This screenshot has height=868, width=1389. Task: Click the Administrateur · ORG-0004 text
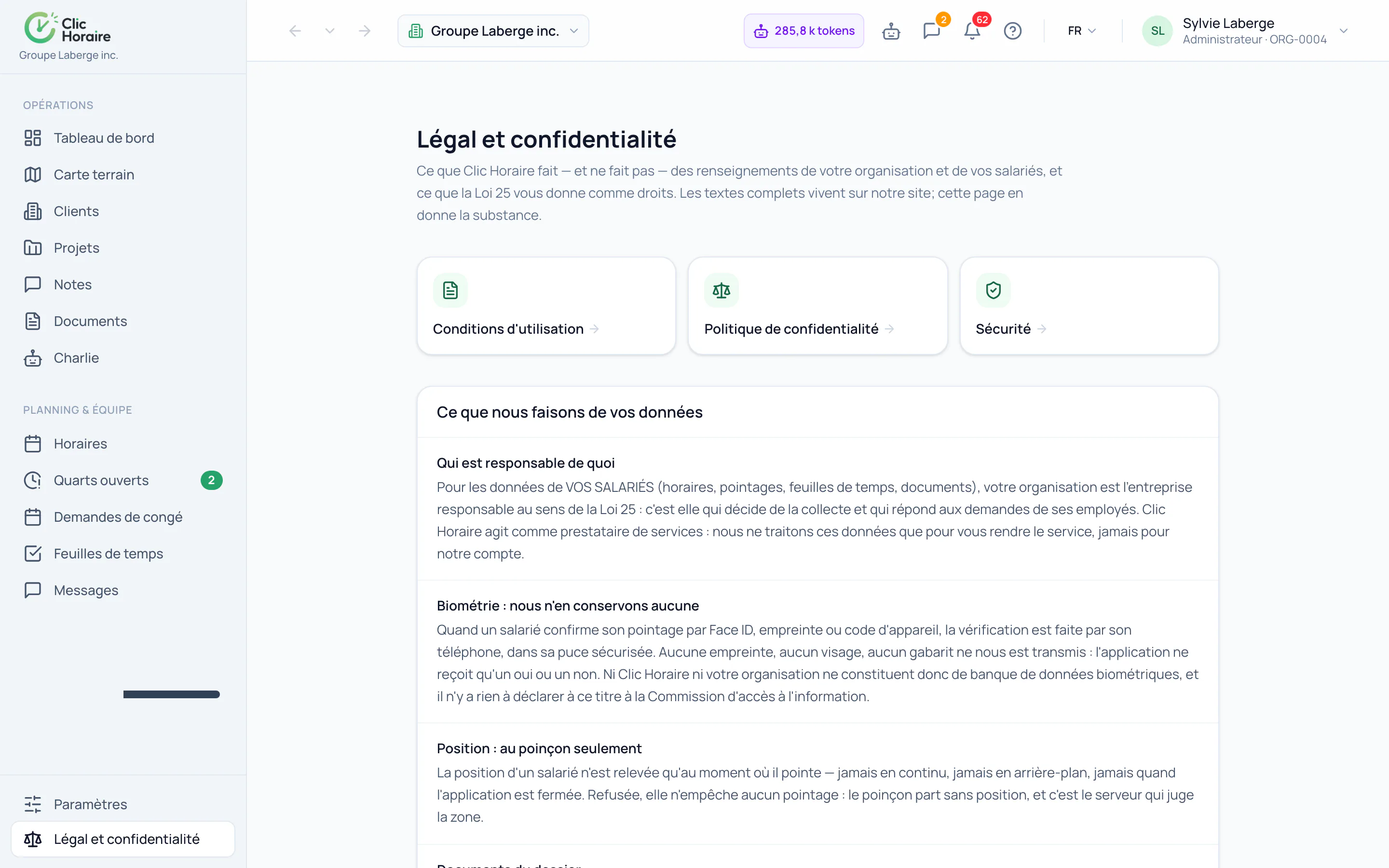tap(1255, 40)
